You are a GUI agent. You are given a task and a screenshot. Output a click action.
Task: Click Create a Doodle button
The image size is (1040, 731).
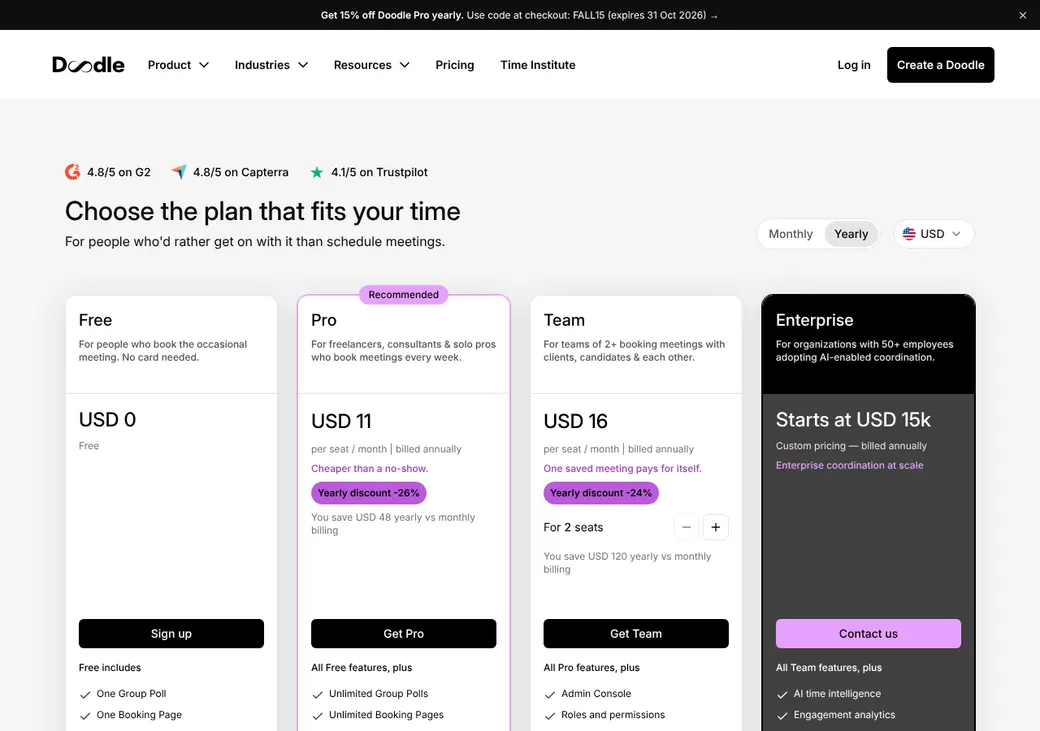click(x=940, y=65)
